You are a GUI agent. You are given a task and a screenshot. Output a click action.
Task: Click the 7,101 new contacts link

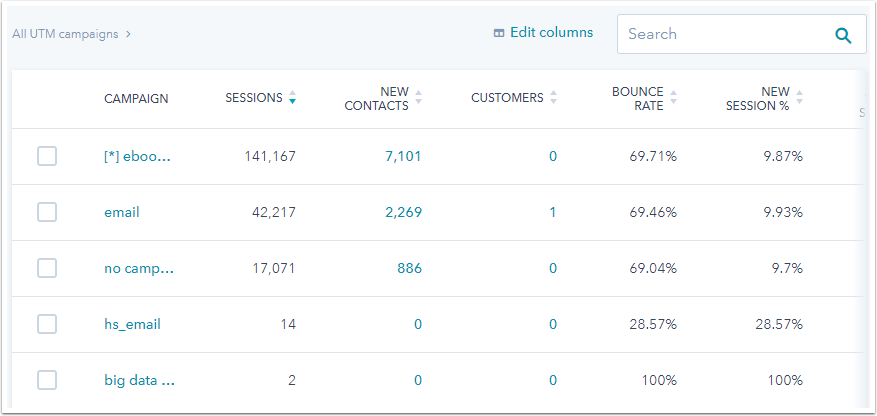[403, 156]
